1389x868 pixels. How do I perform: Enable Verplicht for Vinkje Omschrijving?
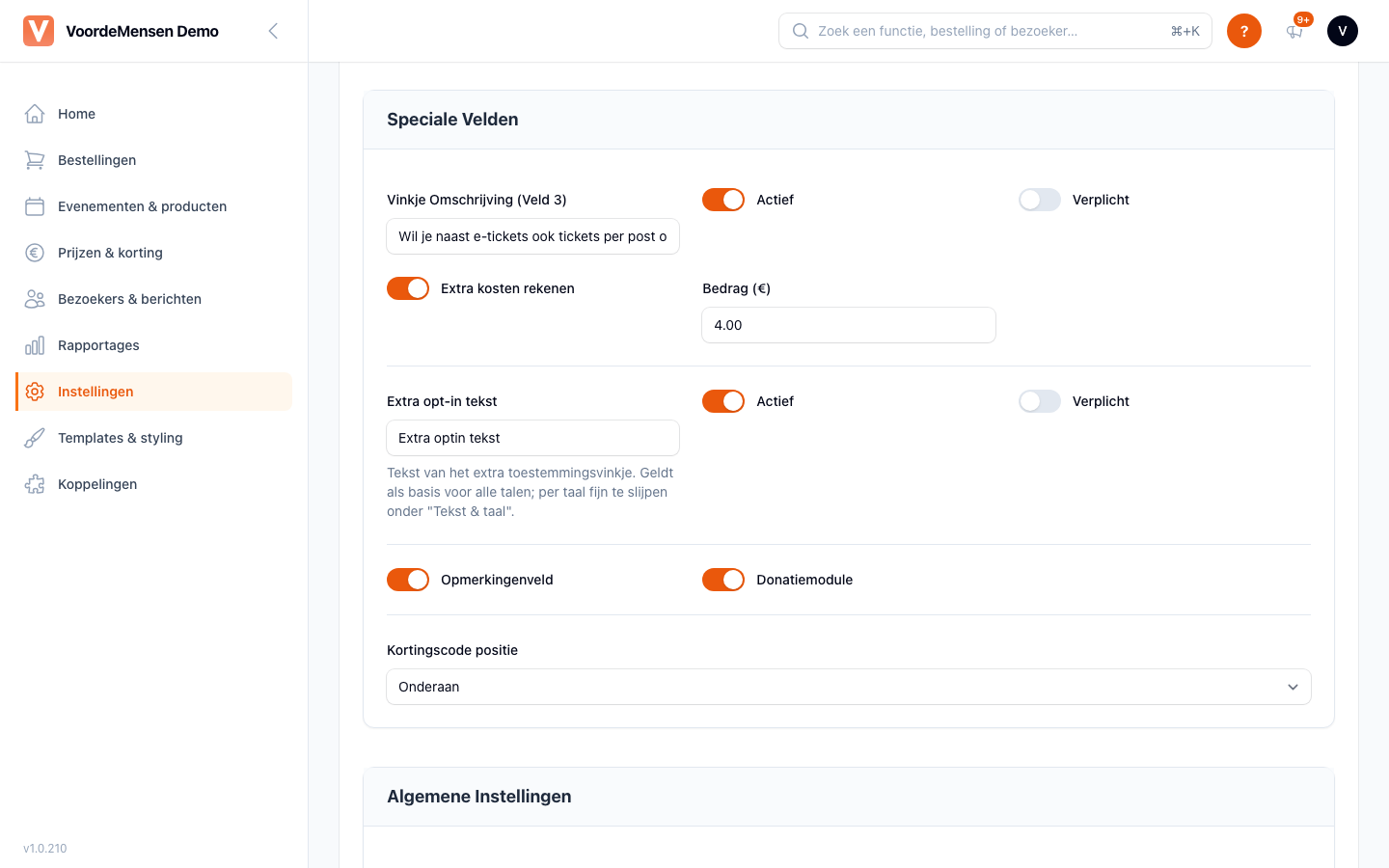coord(1040,200)
